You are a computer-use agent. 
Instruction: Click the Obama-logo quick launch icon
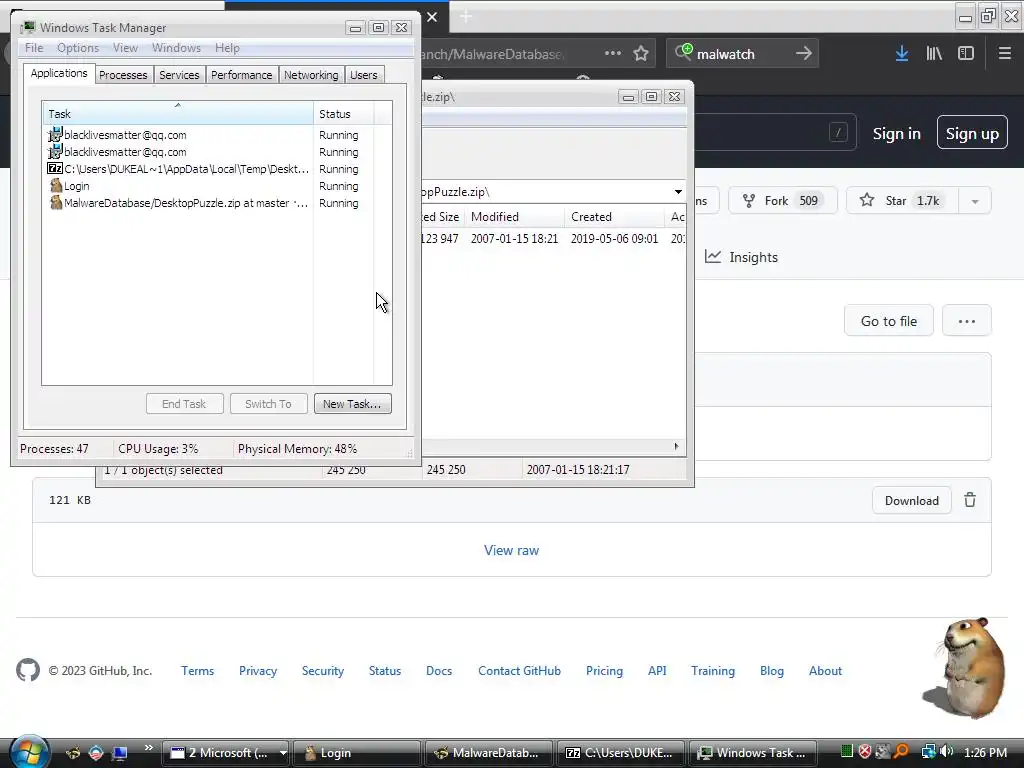coord(96,753)
